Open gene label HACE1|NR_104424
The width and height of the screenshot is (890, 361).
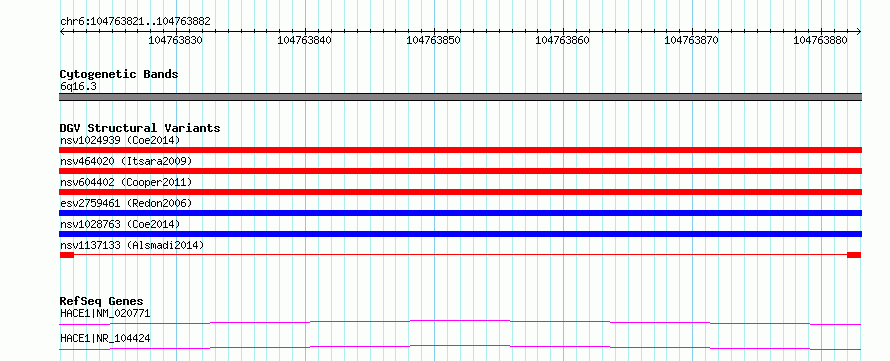(105, 338)
